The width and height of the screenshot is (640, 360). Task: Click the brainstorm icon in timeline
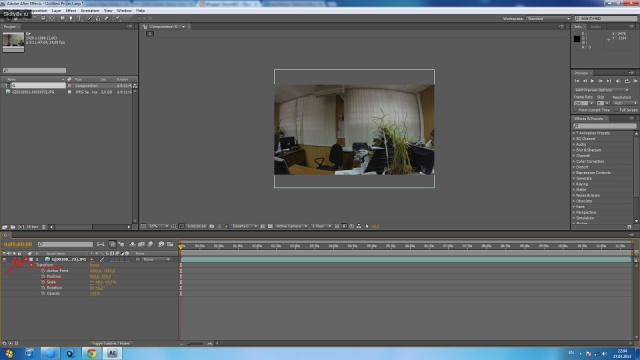click(x=161, y=244)
